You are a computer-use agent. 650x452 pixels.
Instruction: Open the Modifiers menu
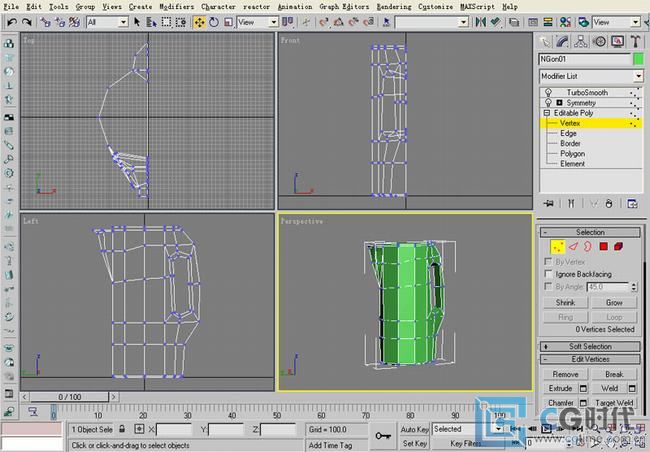(x=177, y=7)
